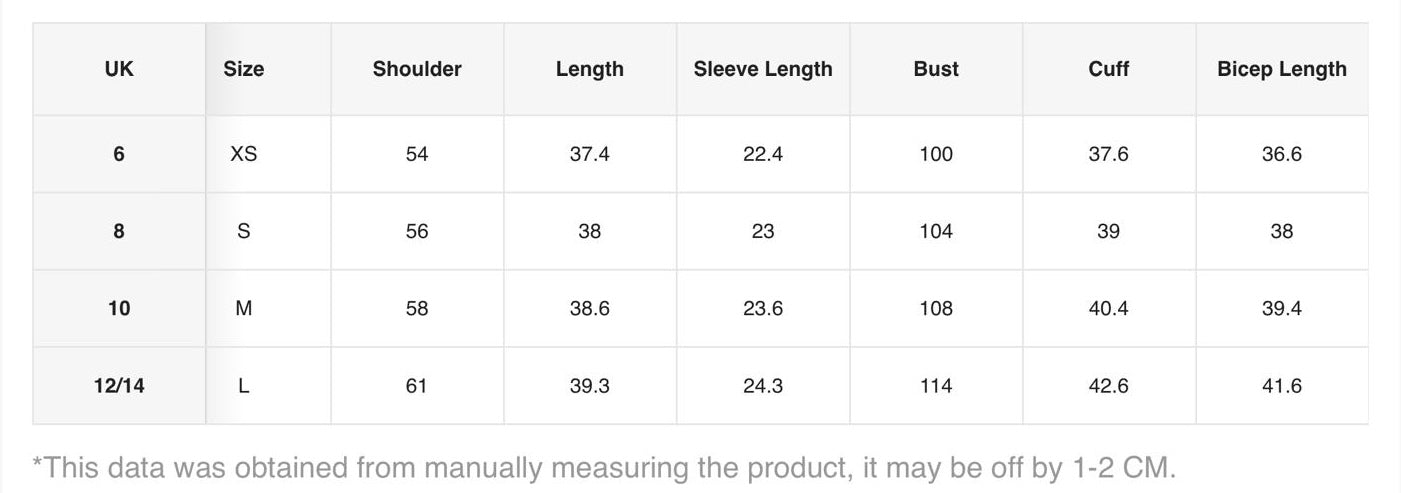Select the Cuff column header
The image size is (1401, 493).
tap(1109, 69)
